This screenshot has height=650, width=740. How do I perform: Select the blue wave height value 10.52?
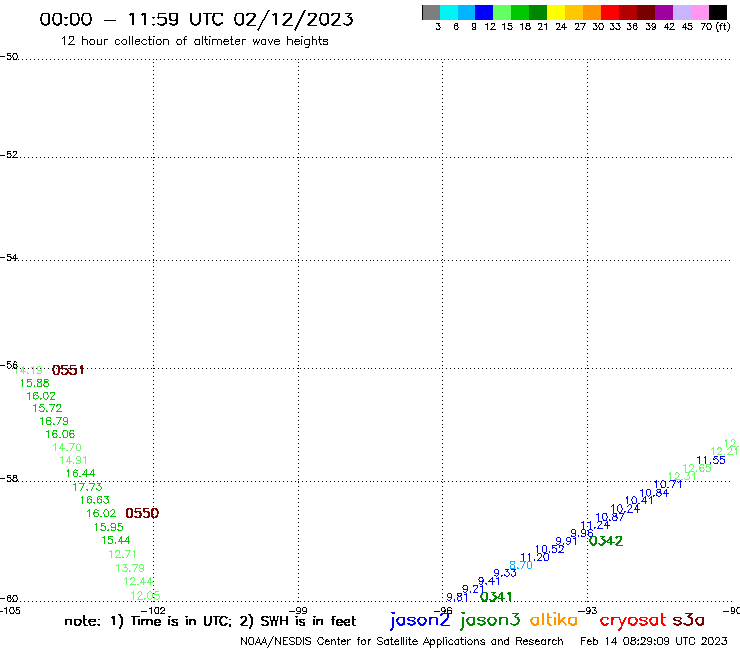[550, 549]
